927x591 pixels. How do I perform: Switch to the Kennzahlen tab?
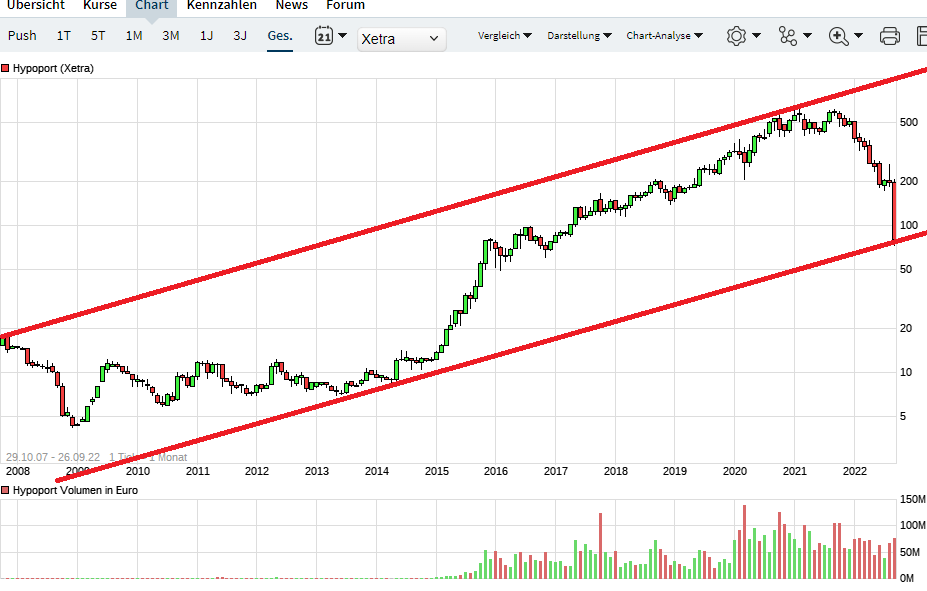pos(221,6)
